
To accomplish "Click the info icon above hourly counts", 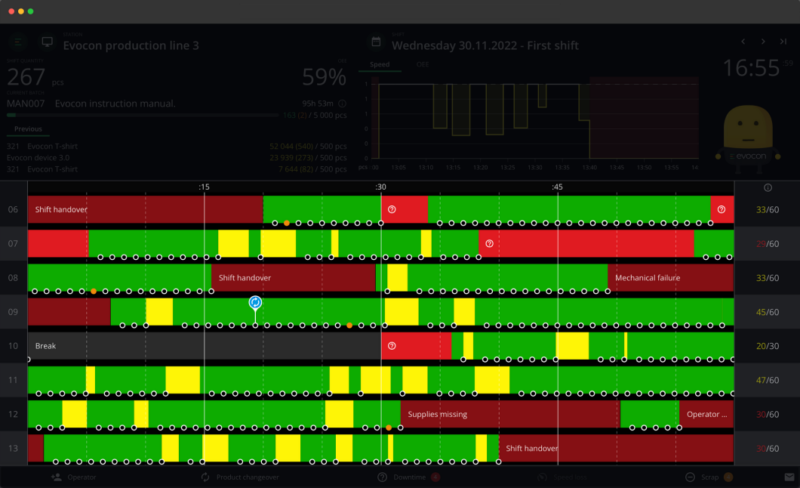I will [x=767, y=188].
